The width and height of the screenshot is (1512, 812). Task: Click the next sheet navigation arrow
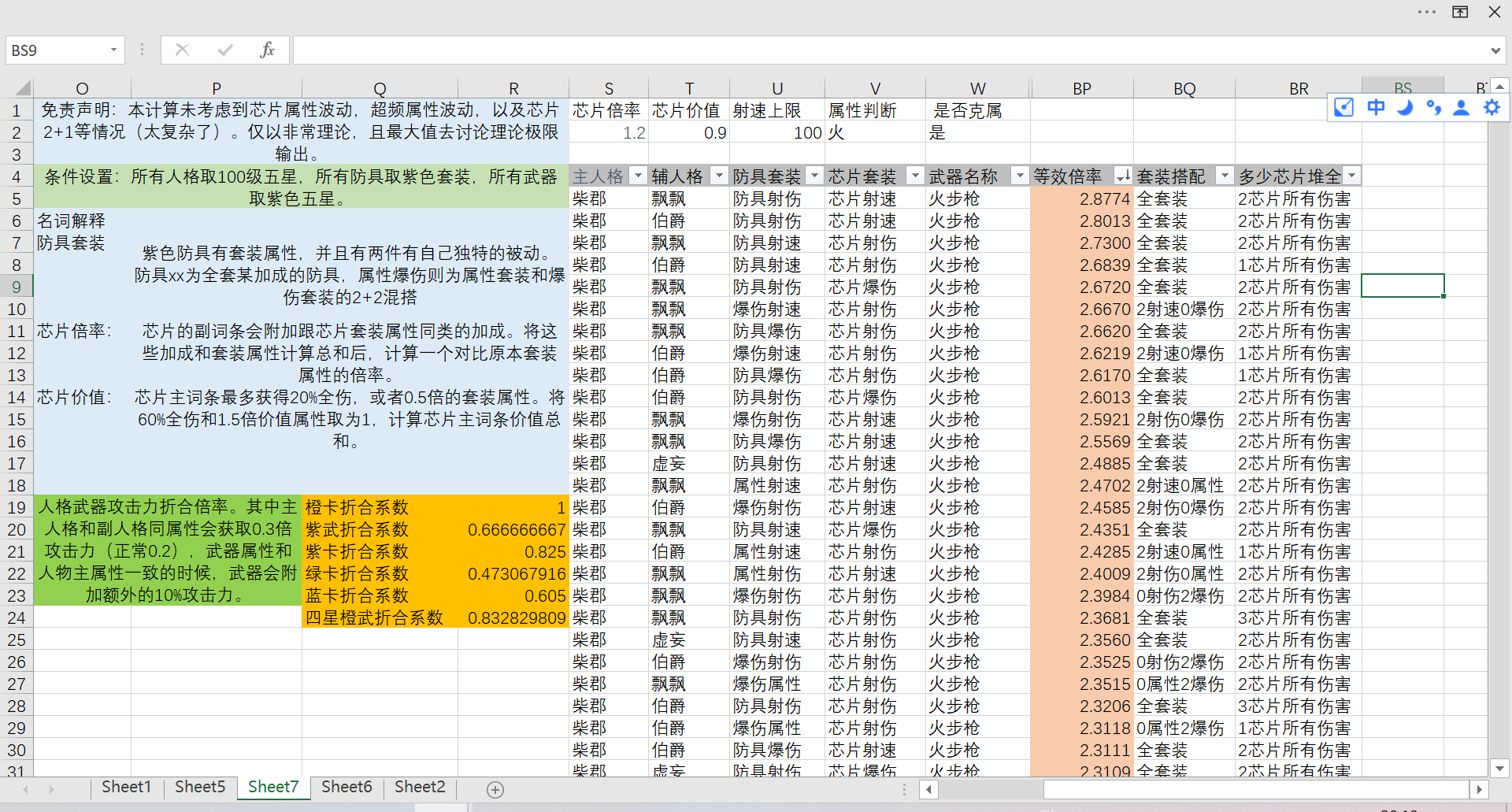(x=52, y=789)
